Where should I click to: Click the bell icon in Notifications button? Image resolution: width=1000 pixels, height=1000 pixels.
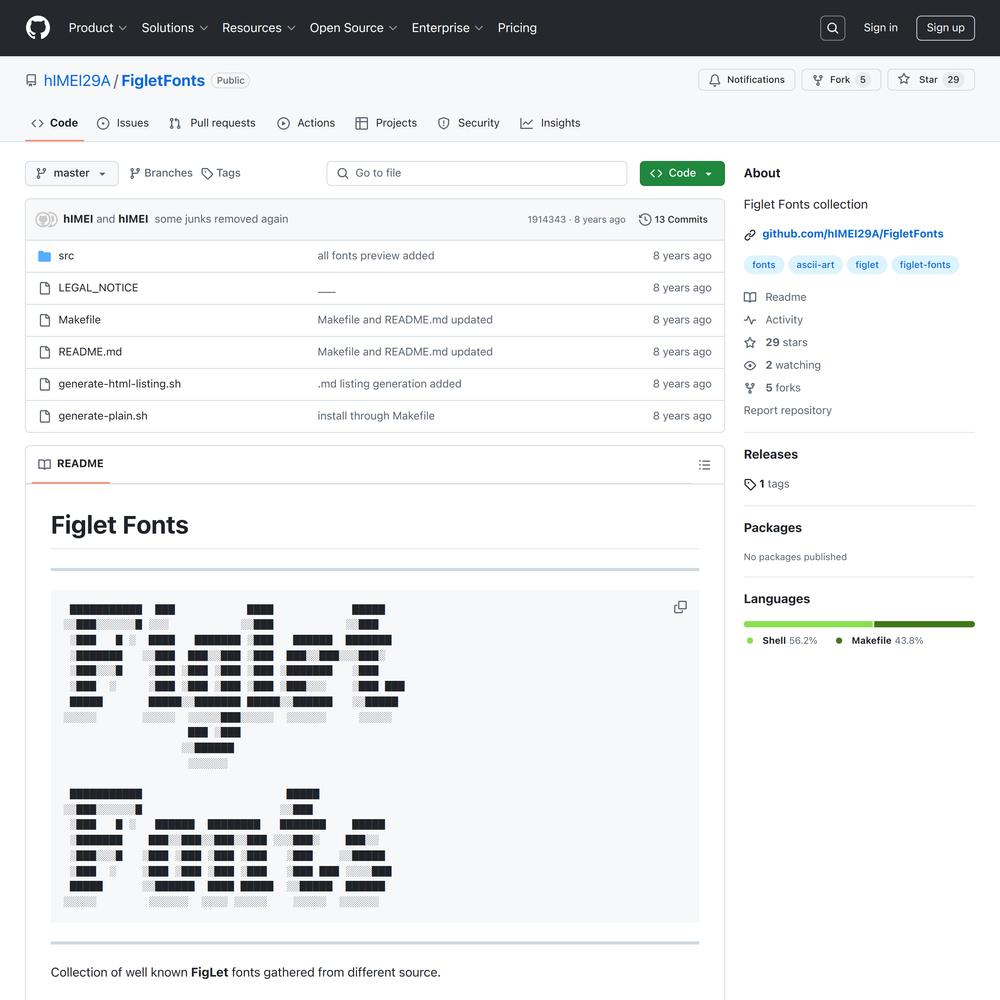point(714,80)
